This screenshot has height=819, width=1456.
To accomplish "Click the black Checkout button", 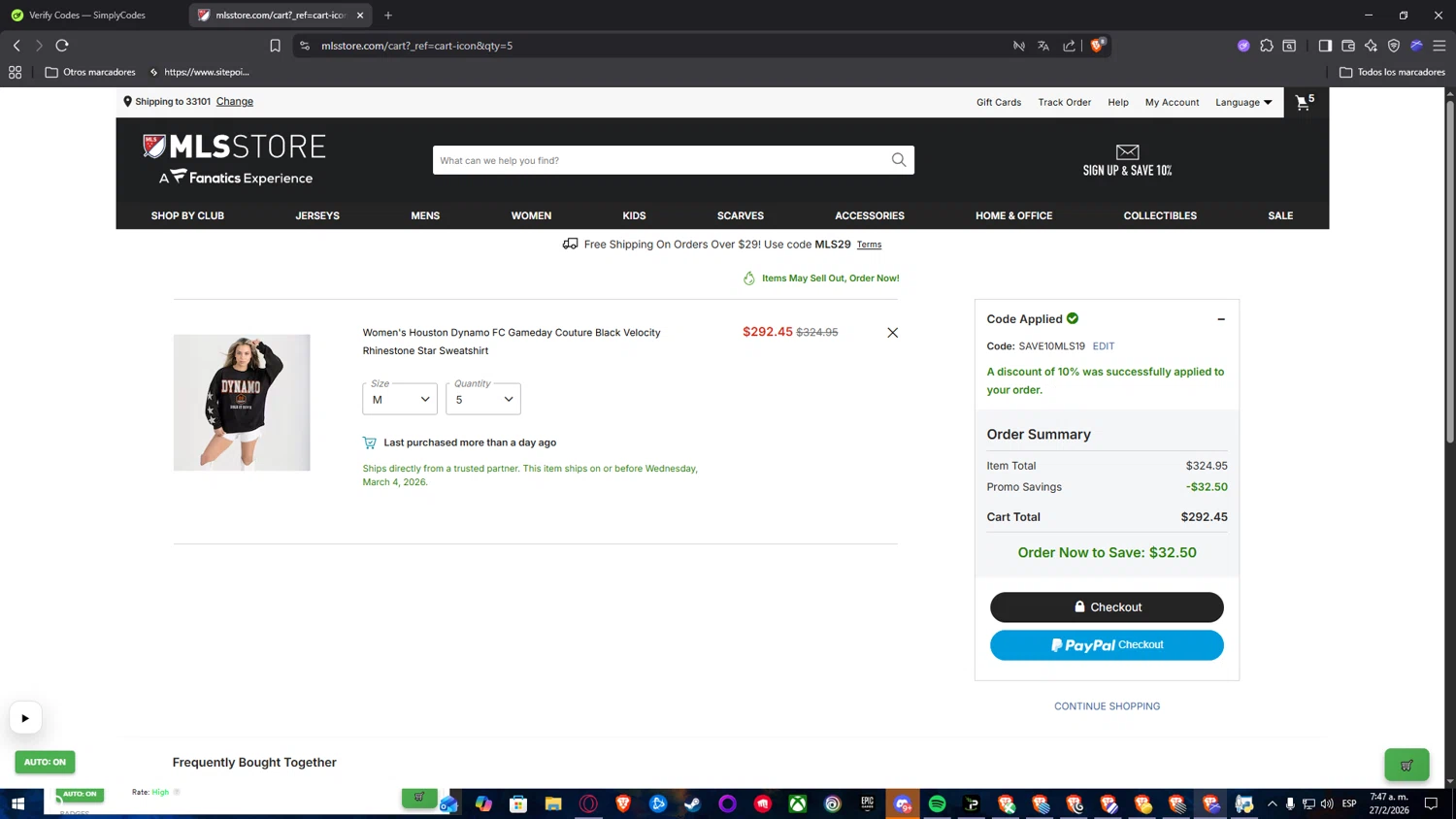I will pyautogui.click(x=1107, y=607).
